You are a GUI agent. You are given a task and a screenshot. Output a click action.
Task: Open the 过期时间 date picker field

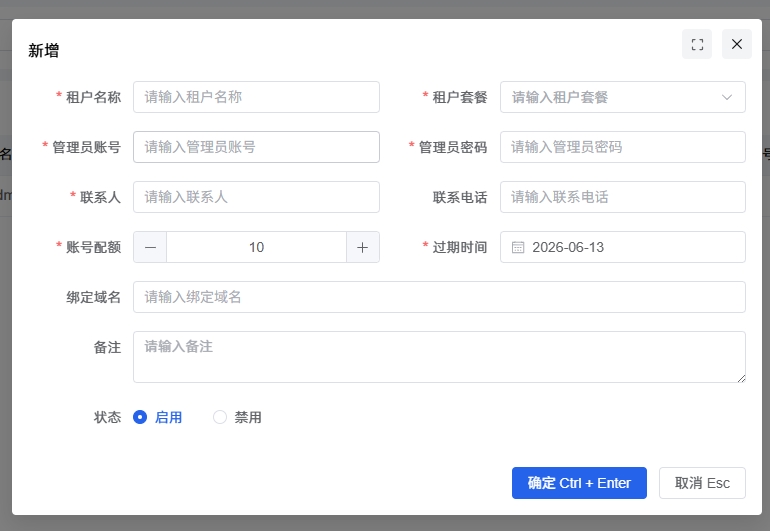[x=623, y=247]
